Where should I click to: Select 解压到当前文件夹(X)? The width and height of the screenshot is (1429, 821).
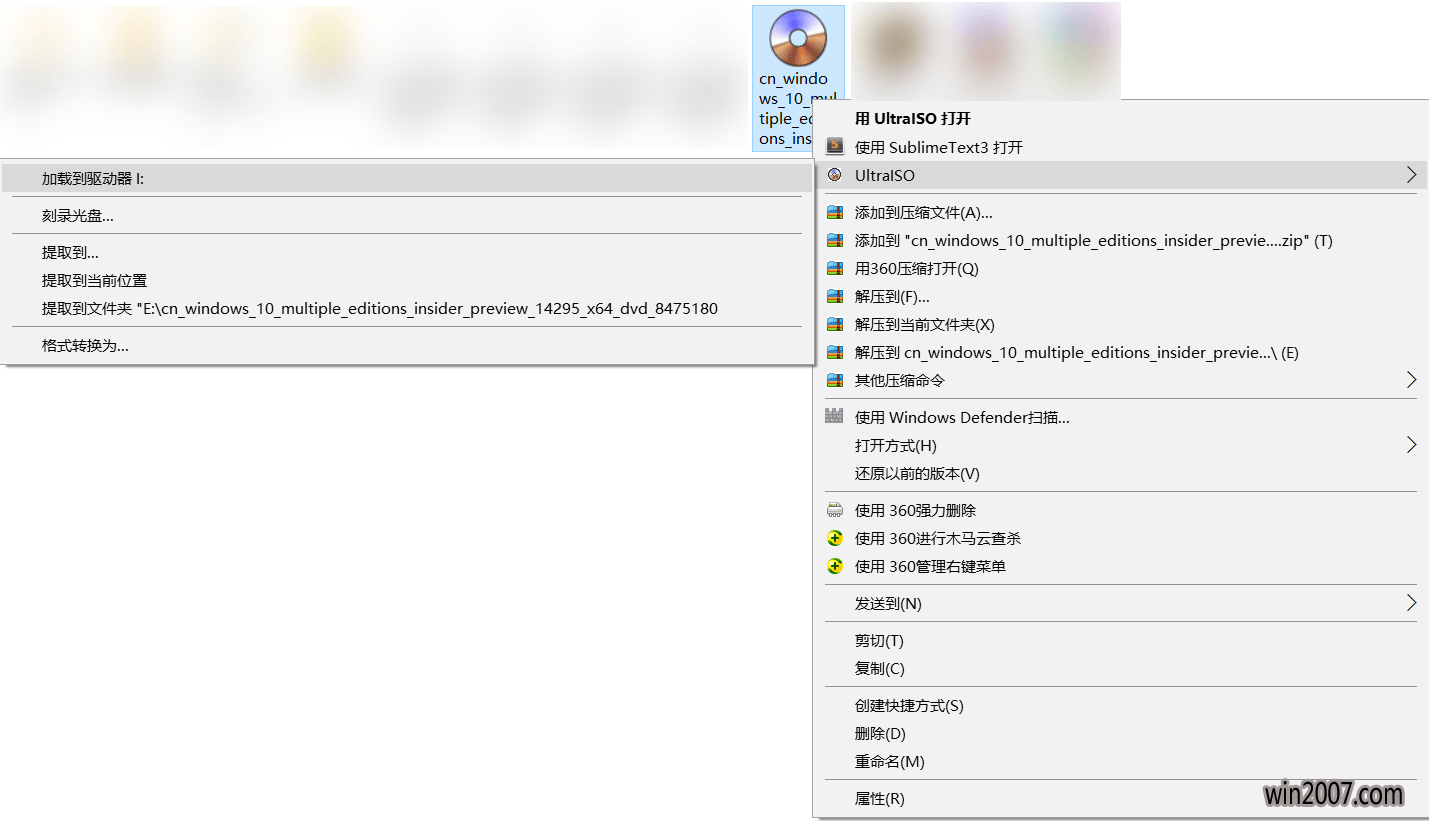click(1121, 324)
